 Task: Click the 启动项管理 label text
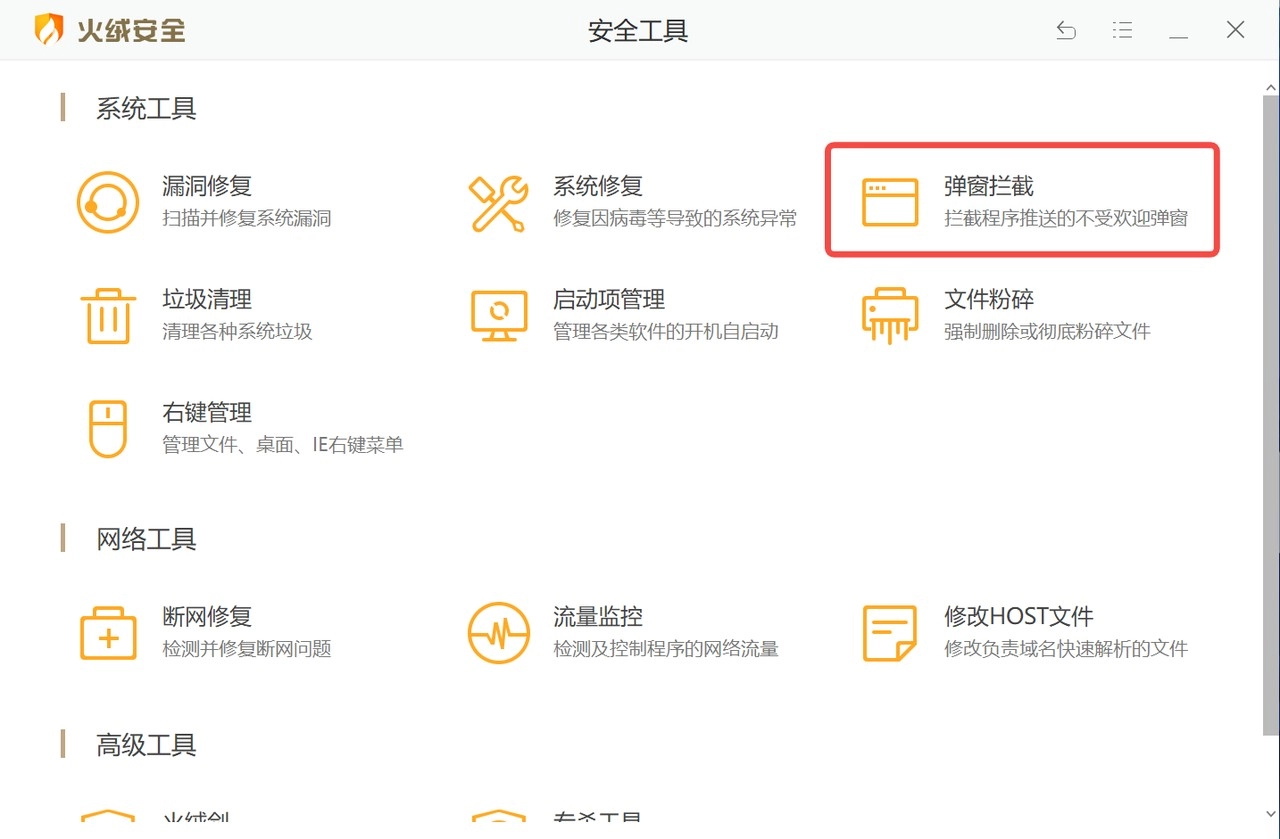tap(609, 299)
